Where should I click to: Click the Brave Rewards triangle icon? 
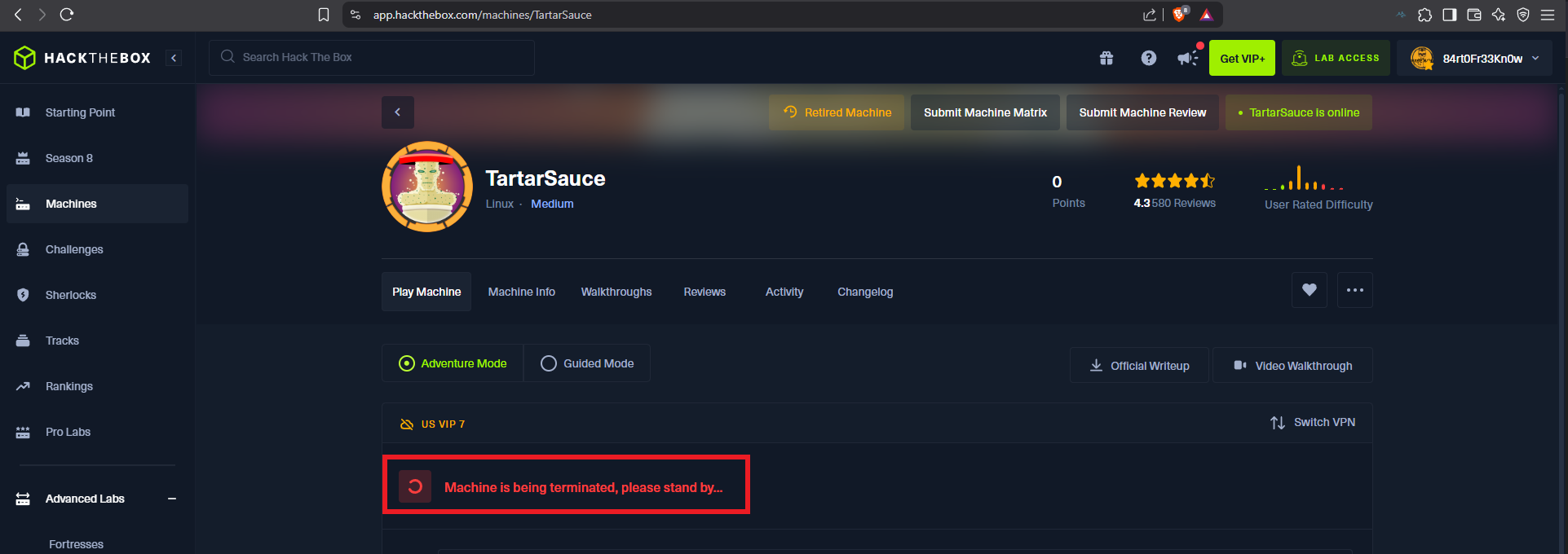(x=1207, y=15)
